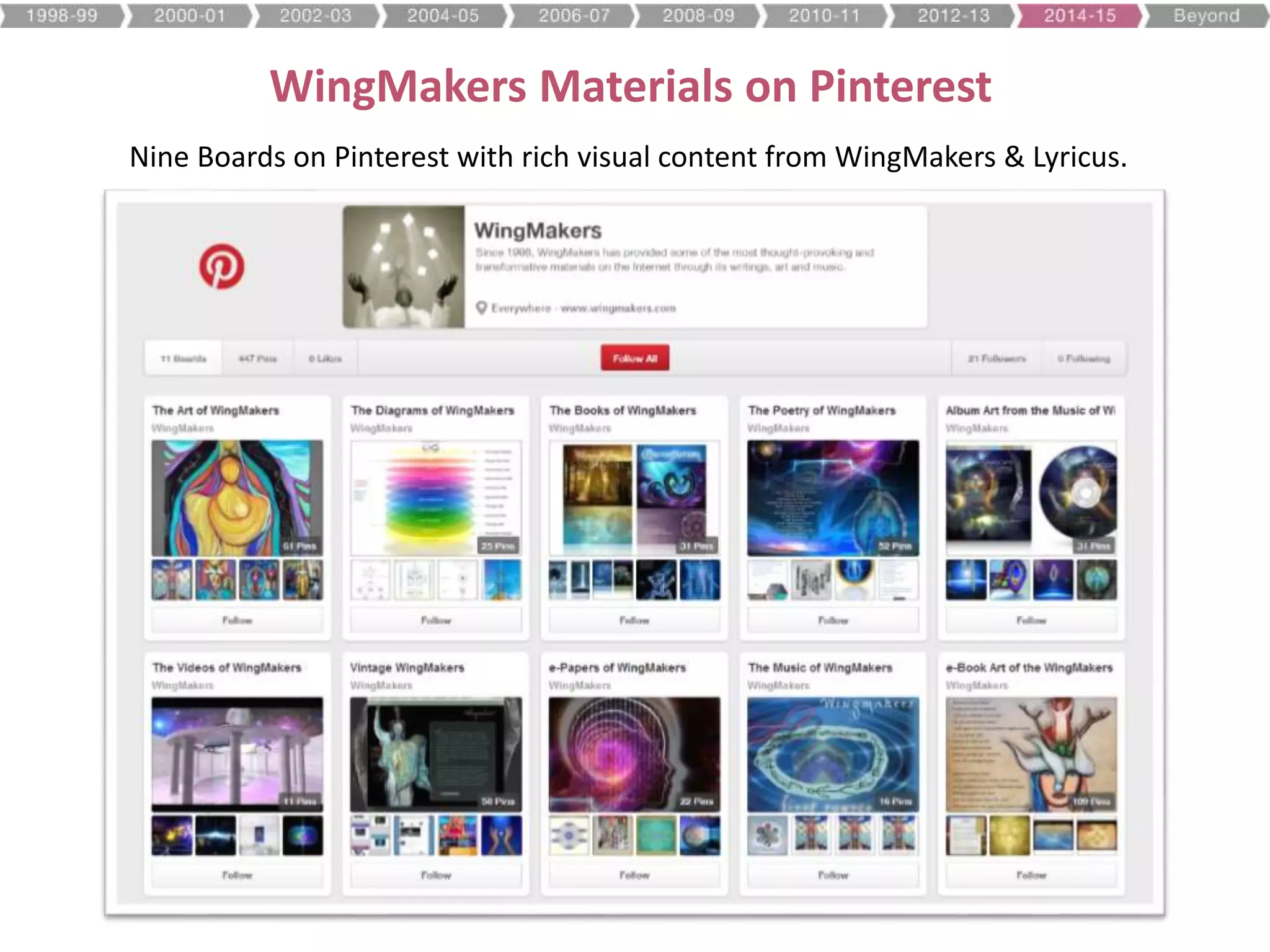Select the 0 Likes tab

pos(326,358)
